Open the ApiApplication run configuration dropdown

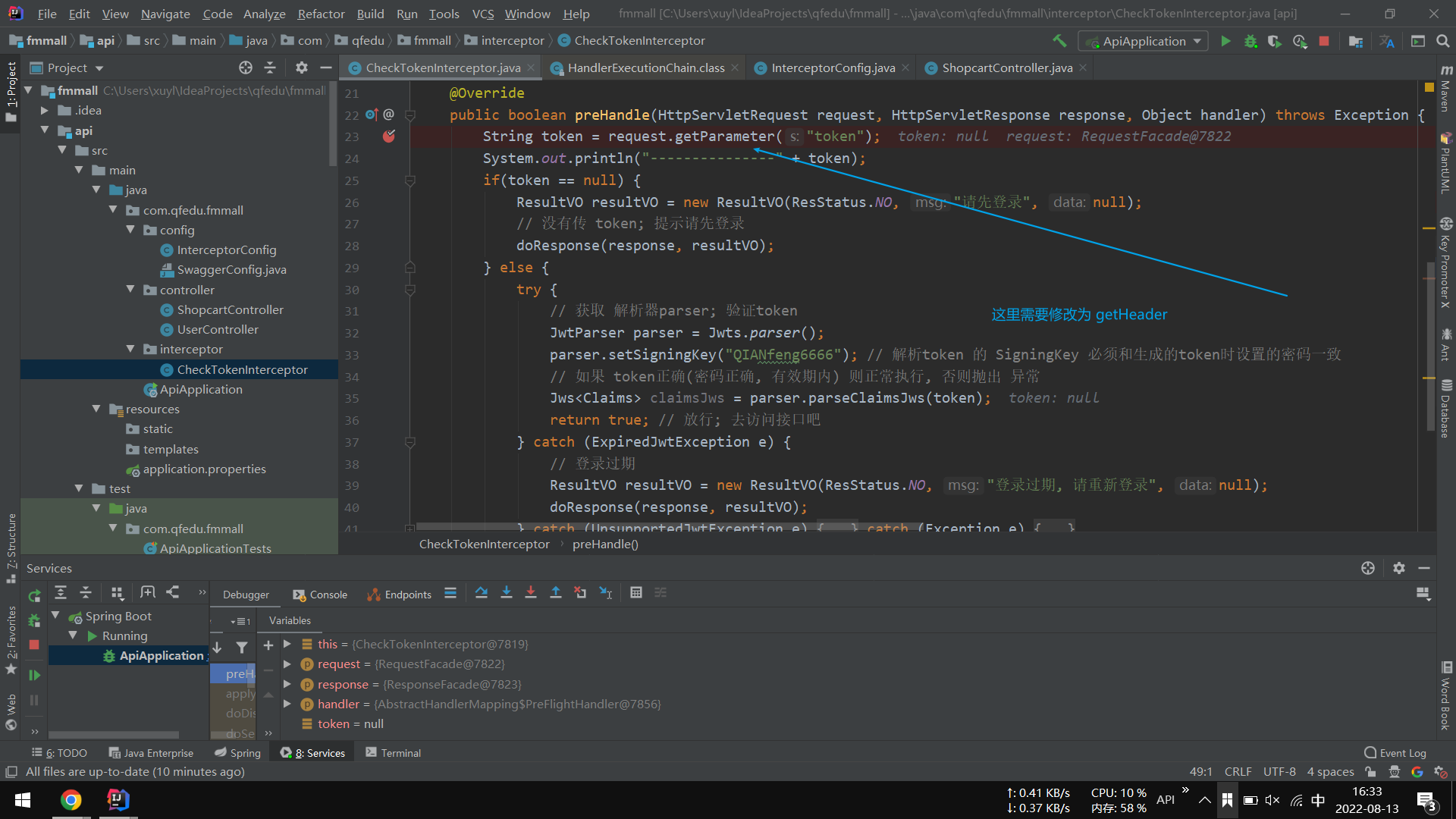(x=1144, y=41)
